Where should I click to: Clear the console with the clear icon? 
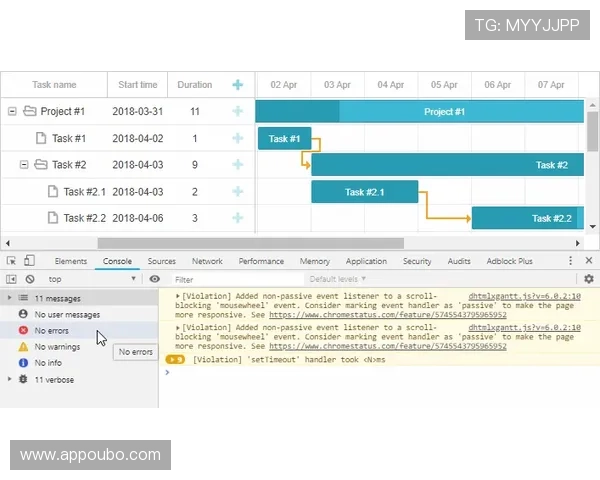click(x=30, y=279)
